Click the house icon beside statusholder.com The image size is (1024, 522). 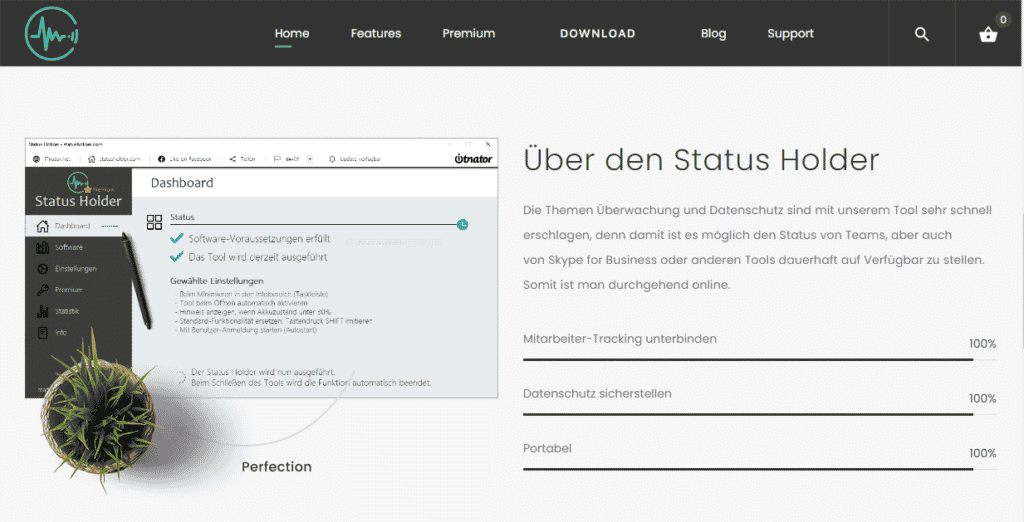tap(91, 159)
